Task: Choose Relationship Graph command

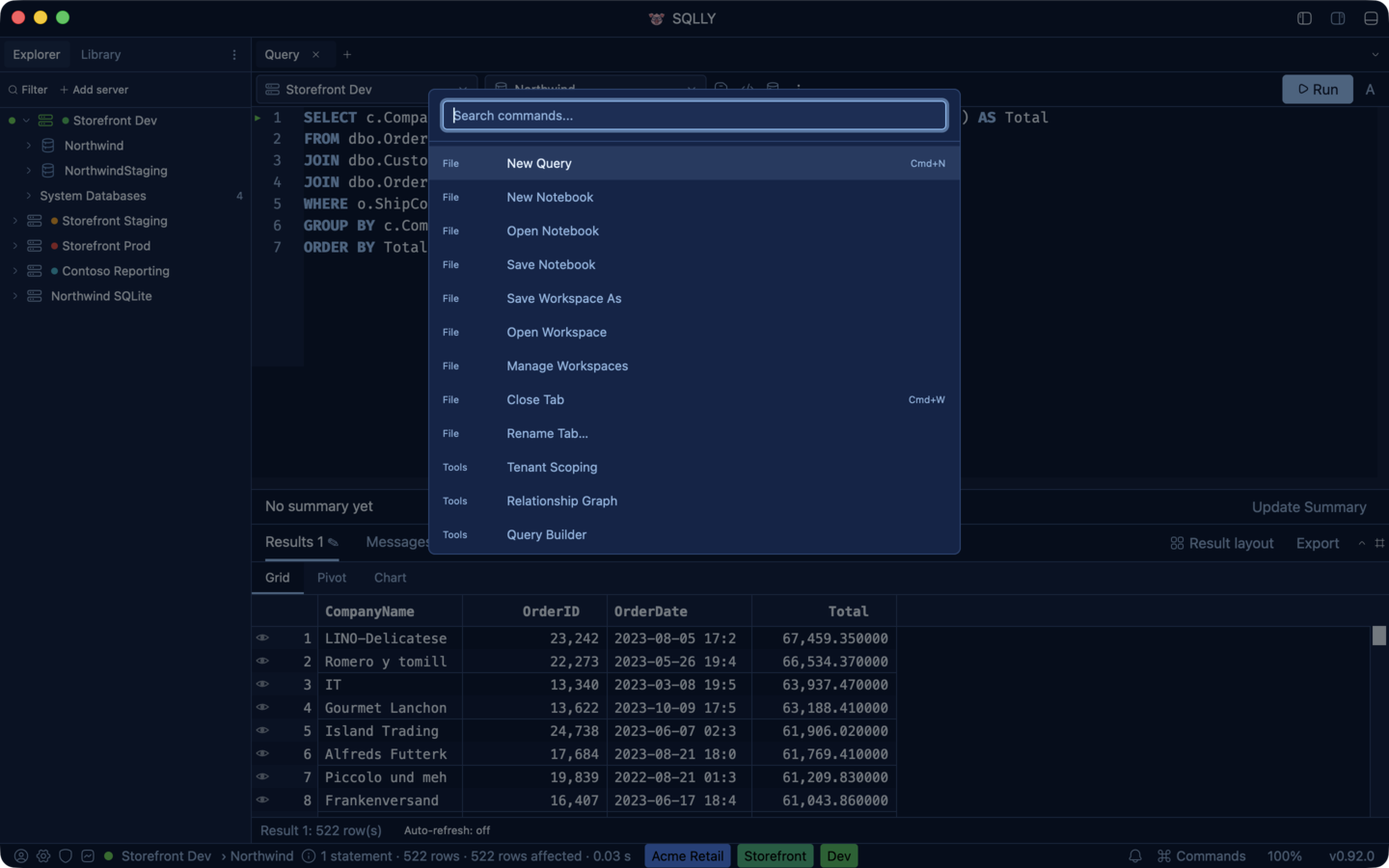Action: click(694, 501)
